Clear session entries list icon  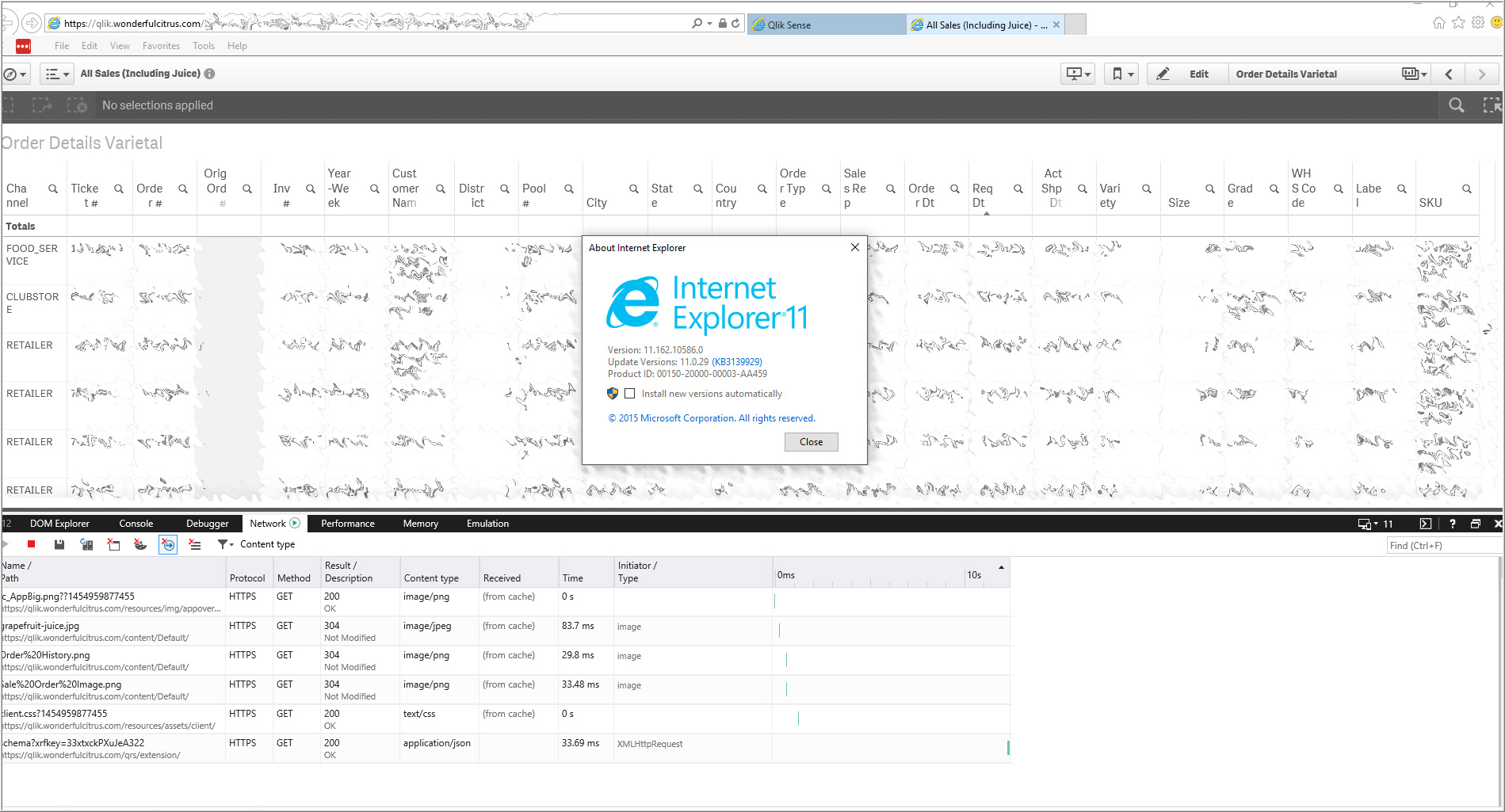point(194,544)
